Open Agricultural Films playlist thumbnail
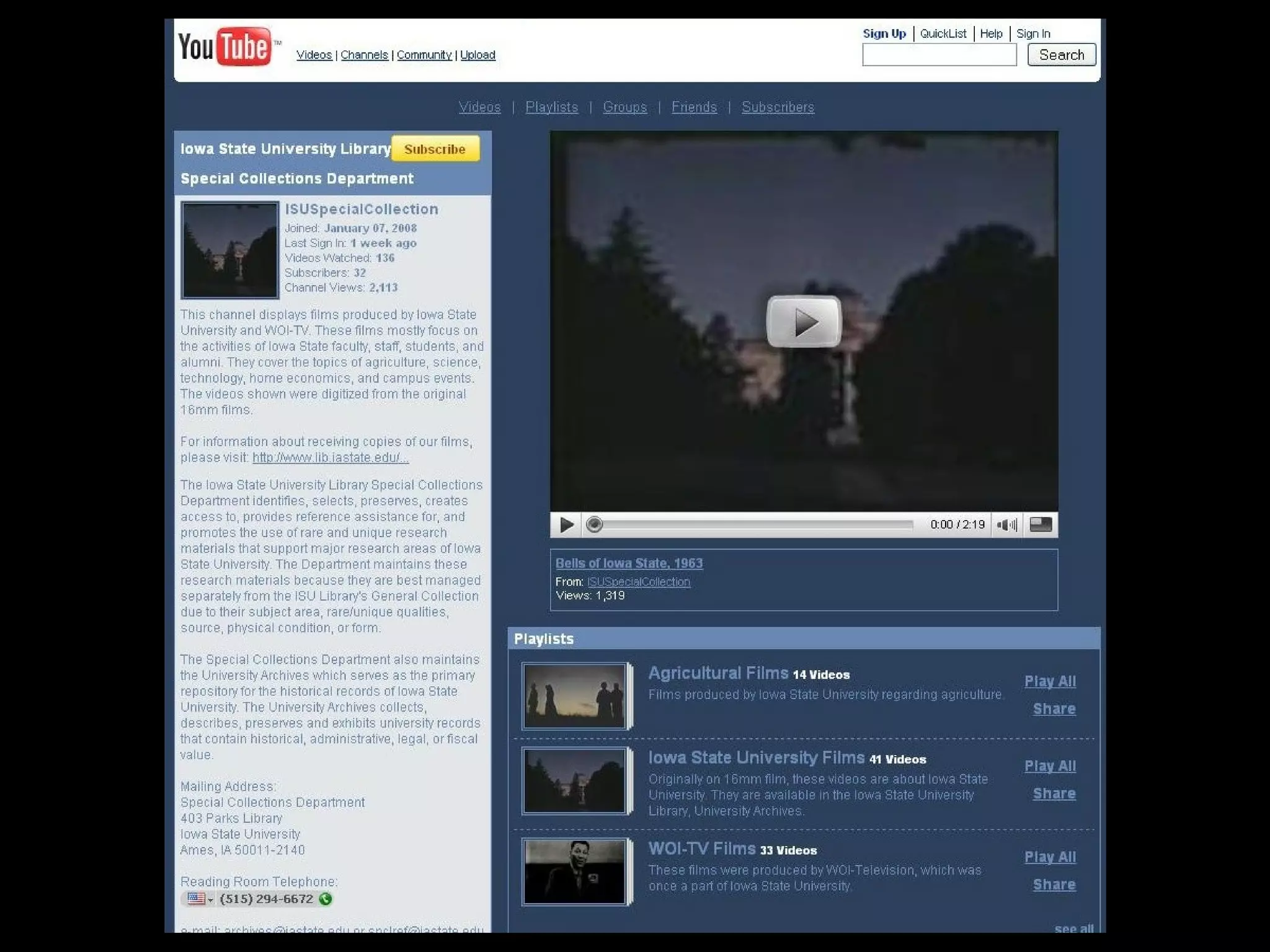The height and width of the screenshot is (952, 1270). [575, 696]
